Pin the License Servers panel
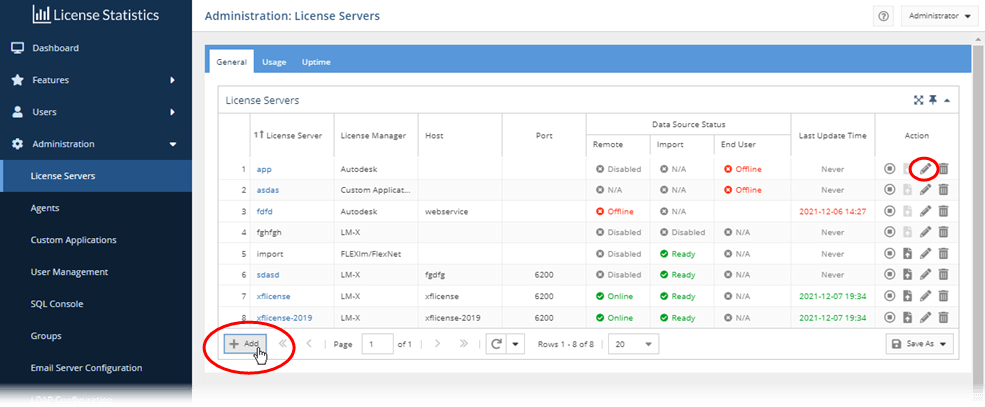The height and width of the screenshot is (407, 985). [x=933, y=100]
